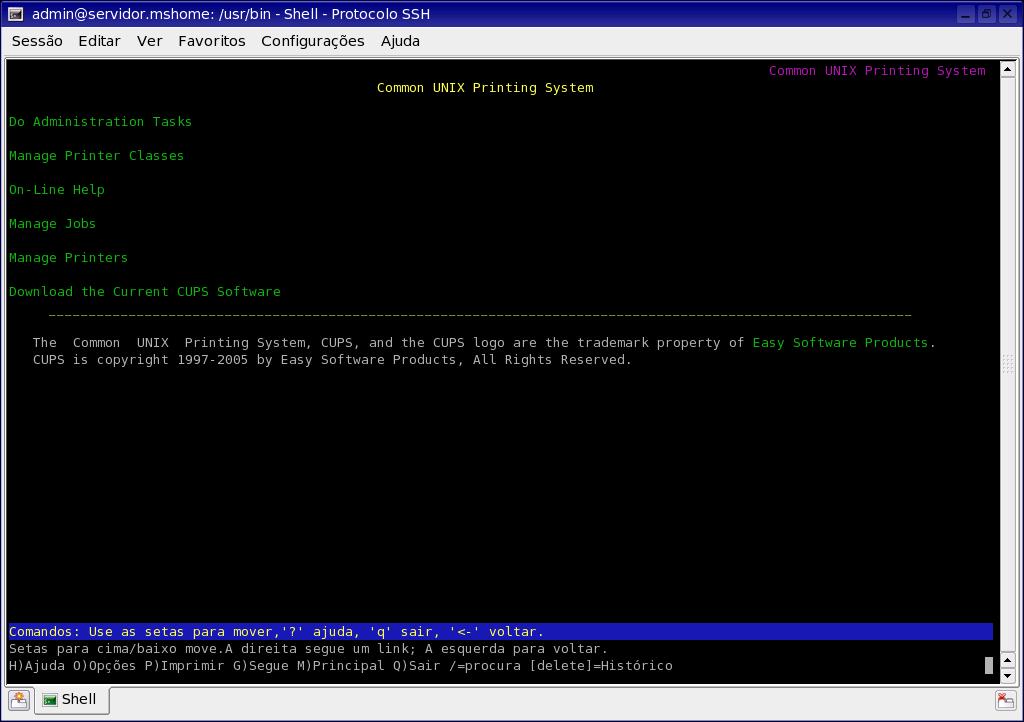Click the blue Comandos status line

pyautogui.click(x=500, y=631)
